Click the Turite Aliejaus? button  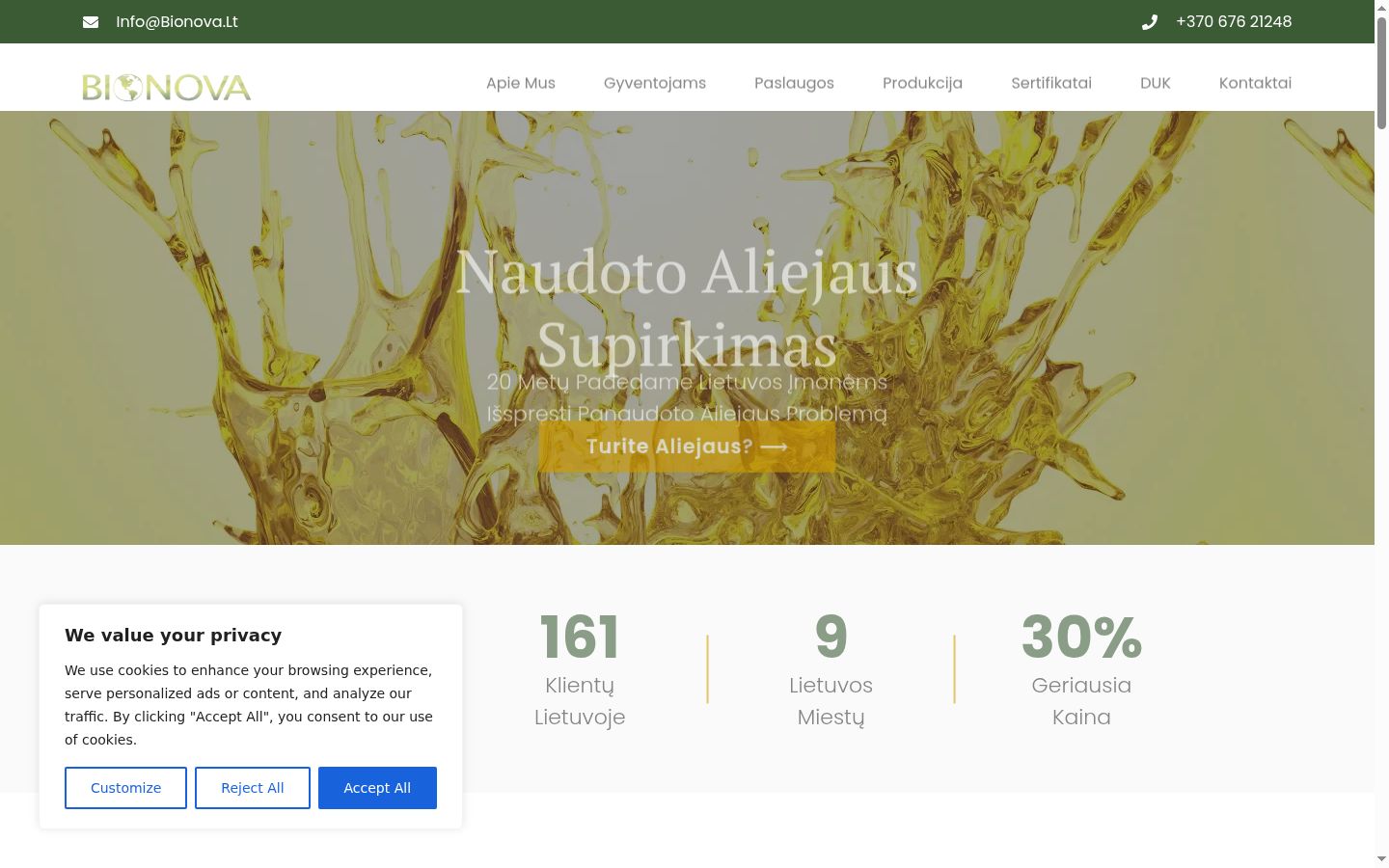(x=687, y=447)
